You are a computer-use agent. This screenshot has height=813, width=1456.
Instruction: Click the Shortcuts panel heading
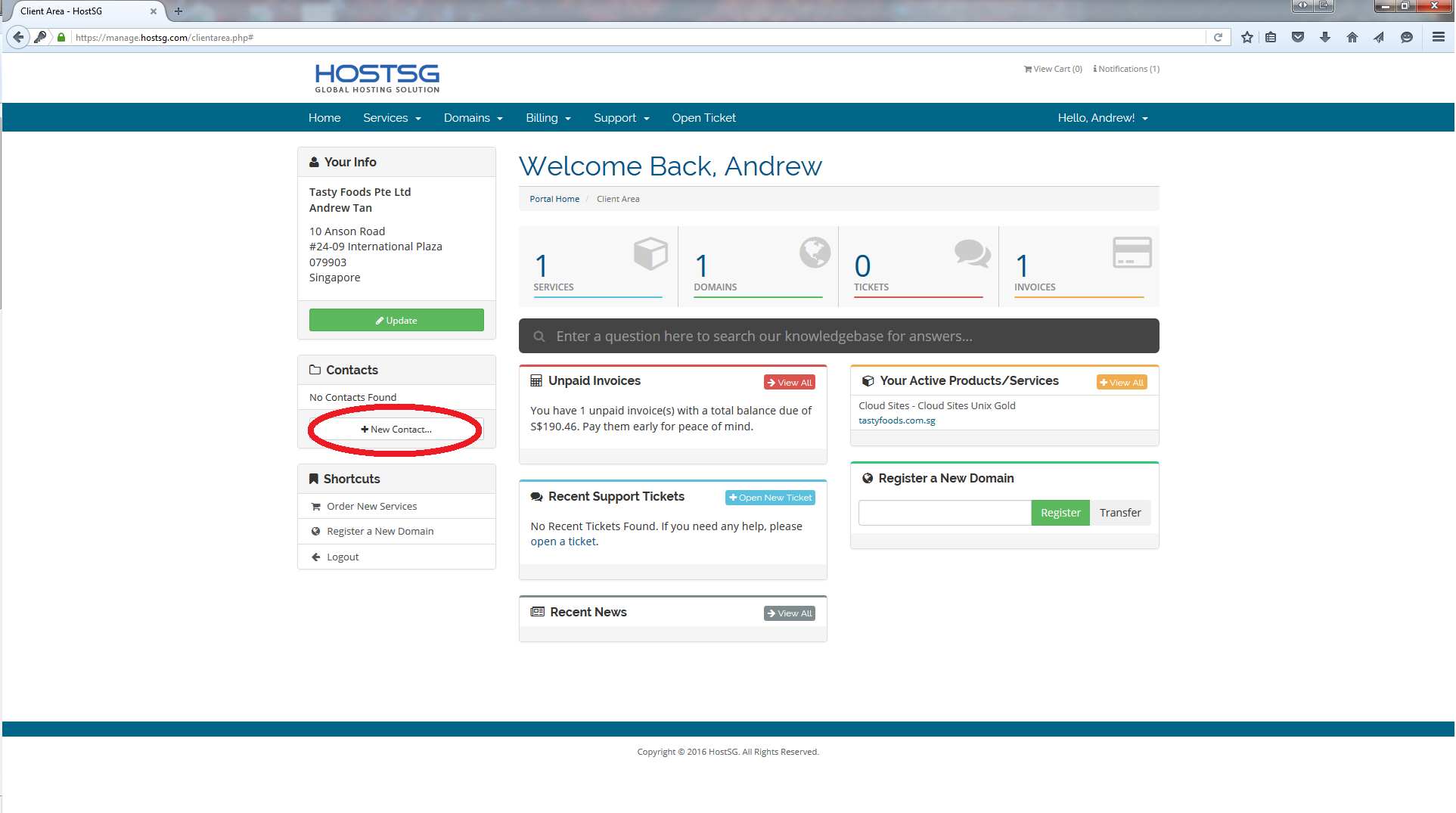click(396, 479)
